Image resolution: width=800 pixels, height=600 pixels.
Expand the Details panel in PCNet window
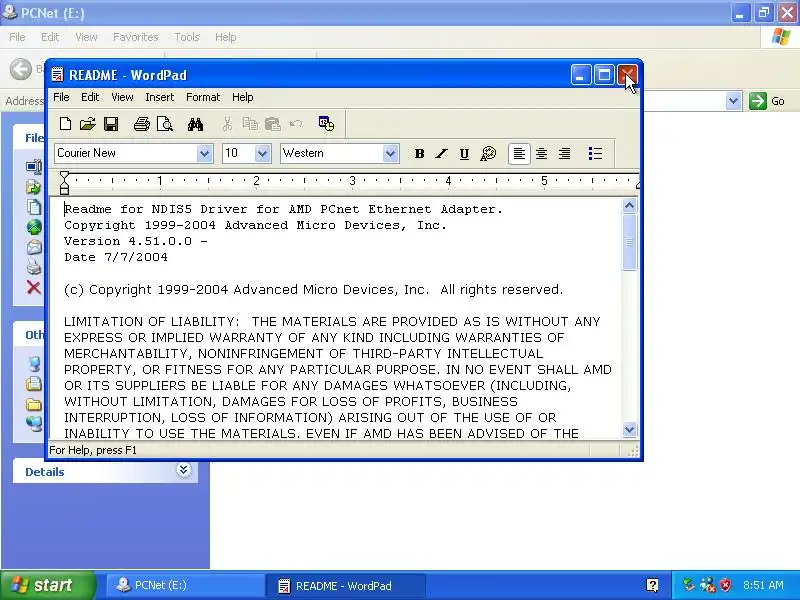click(x=184, y=470)
